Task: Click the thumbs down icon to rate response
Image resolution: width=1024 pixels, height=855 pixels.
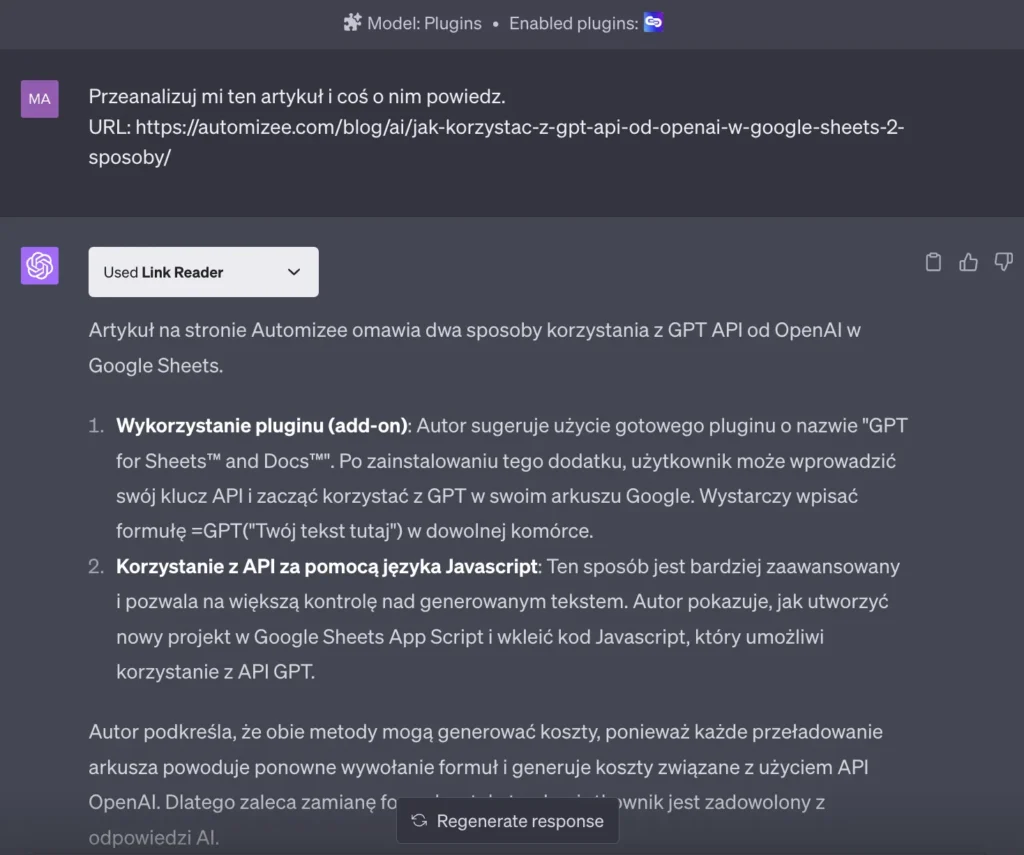Action: coord(1003,261)
